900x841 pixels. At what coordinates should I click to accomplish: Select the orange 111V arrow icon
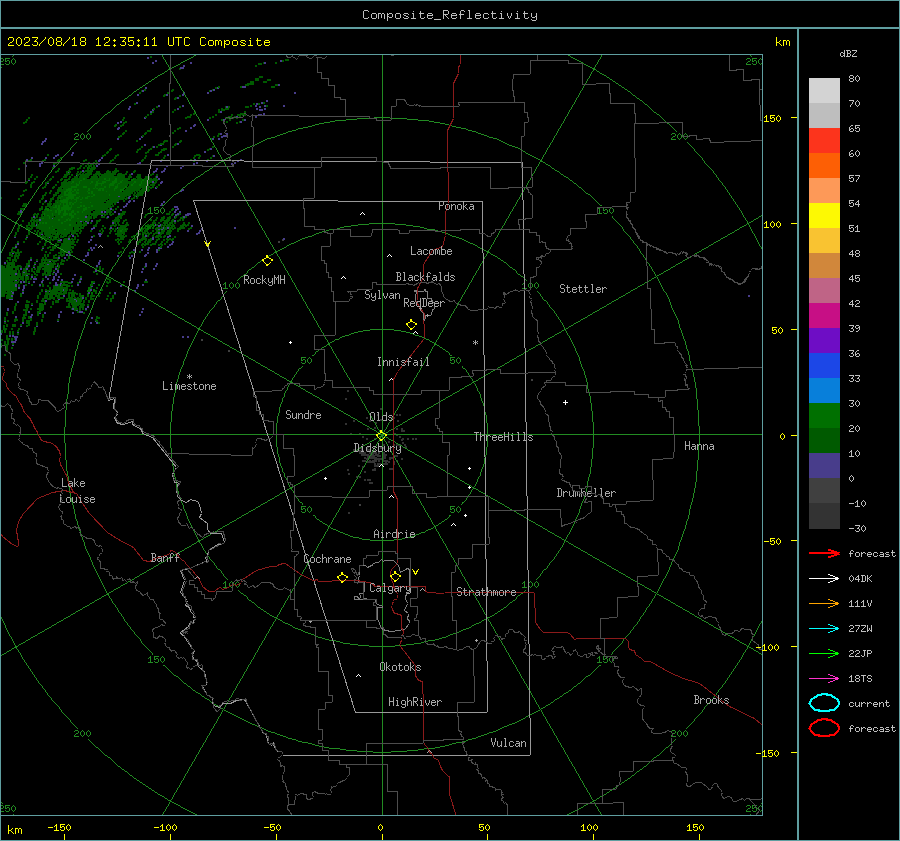(x=824, y=603)
